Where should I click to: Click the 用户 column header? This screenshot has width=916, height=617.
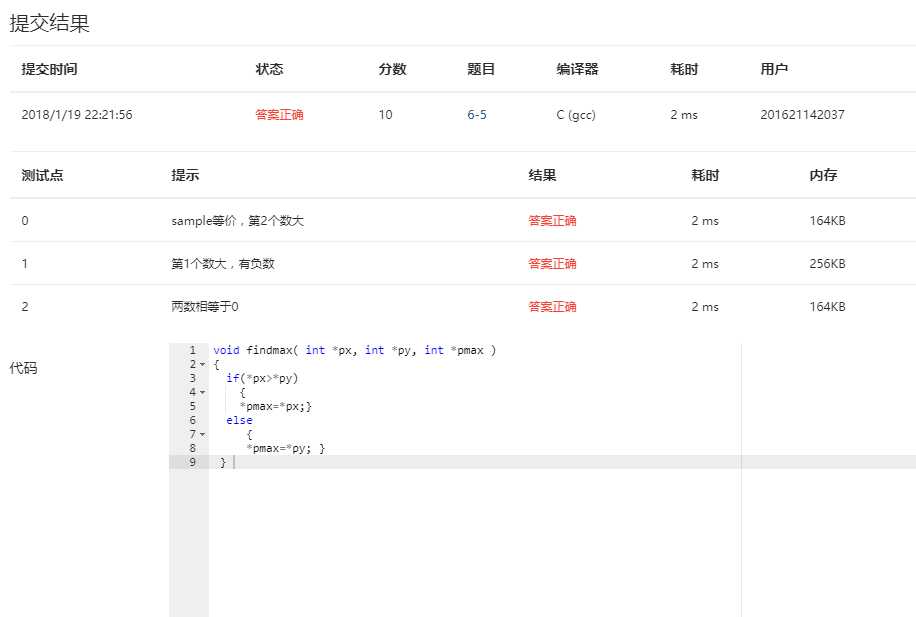tap(774, 69)
